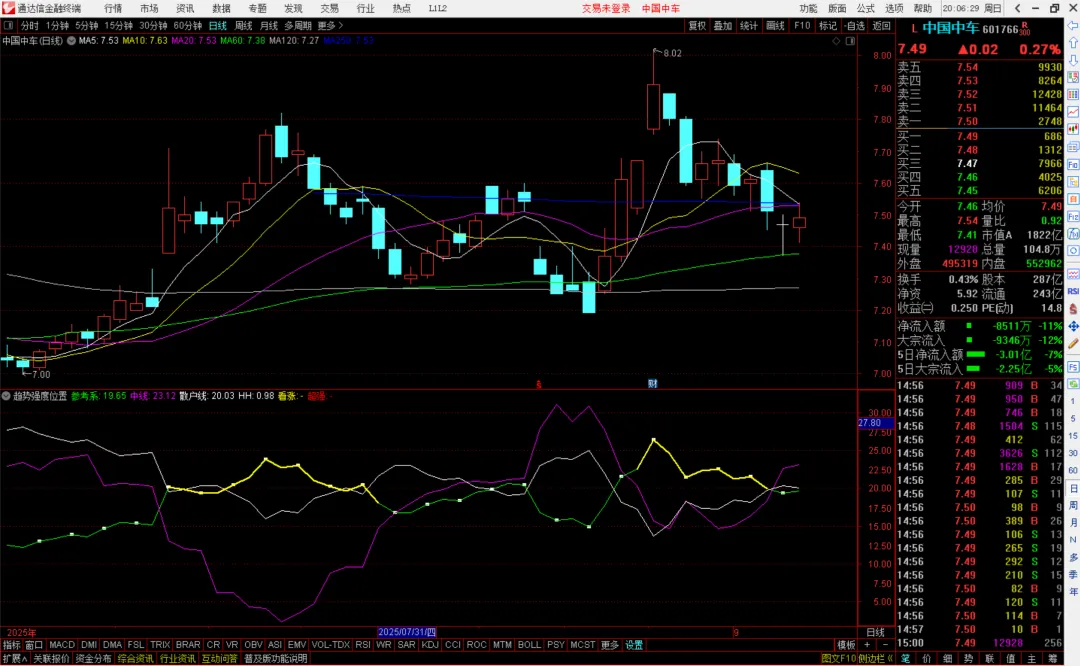Click the 财 marker on the chart
The height and width of the screenshot is (666, 1080).
[652, 383]
